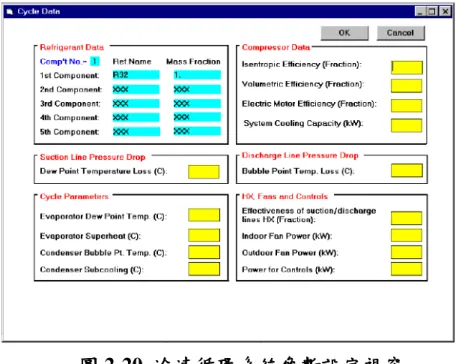Maximize the Cycle Data window
This screenshot has width=456, height=364.
(432, 12)
